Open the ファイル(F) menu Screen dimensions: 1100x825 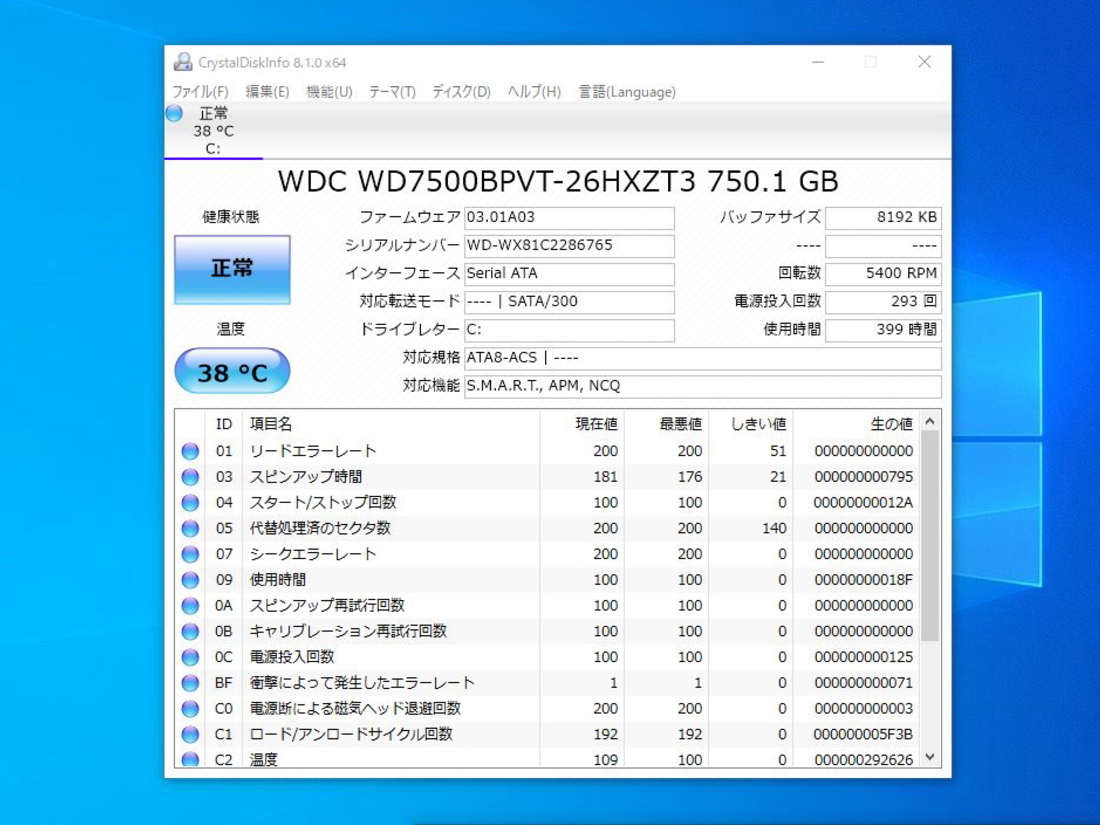coord(200,92)
